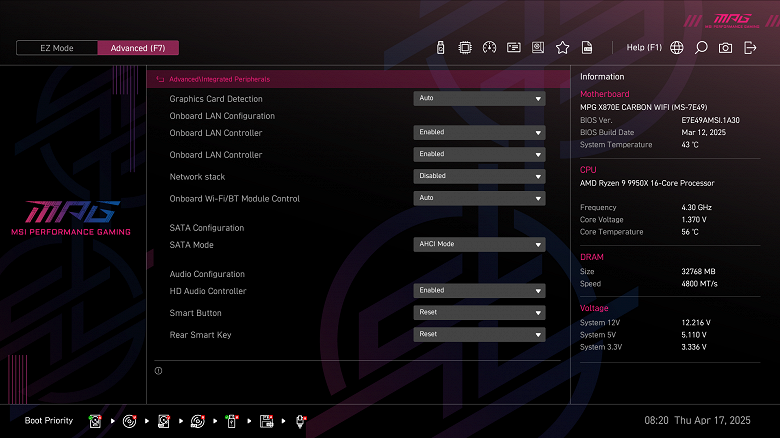Click the Audio Configuration heading
780x438 pixels.
point(207,274)
